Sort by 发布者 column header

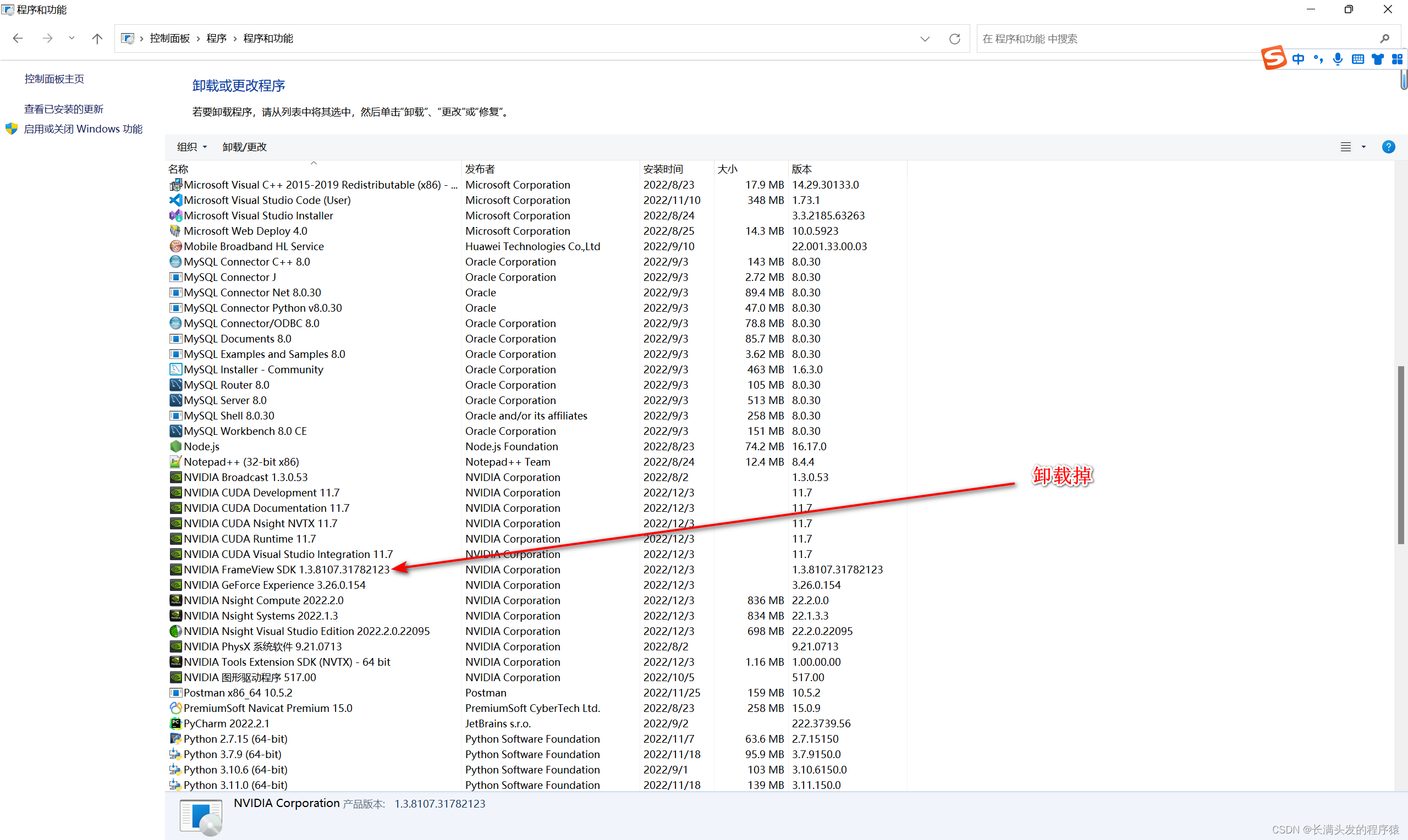pyautogui.click(x=480, y=169)
